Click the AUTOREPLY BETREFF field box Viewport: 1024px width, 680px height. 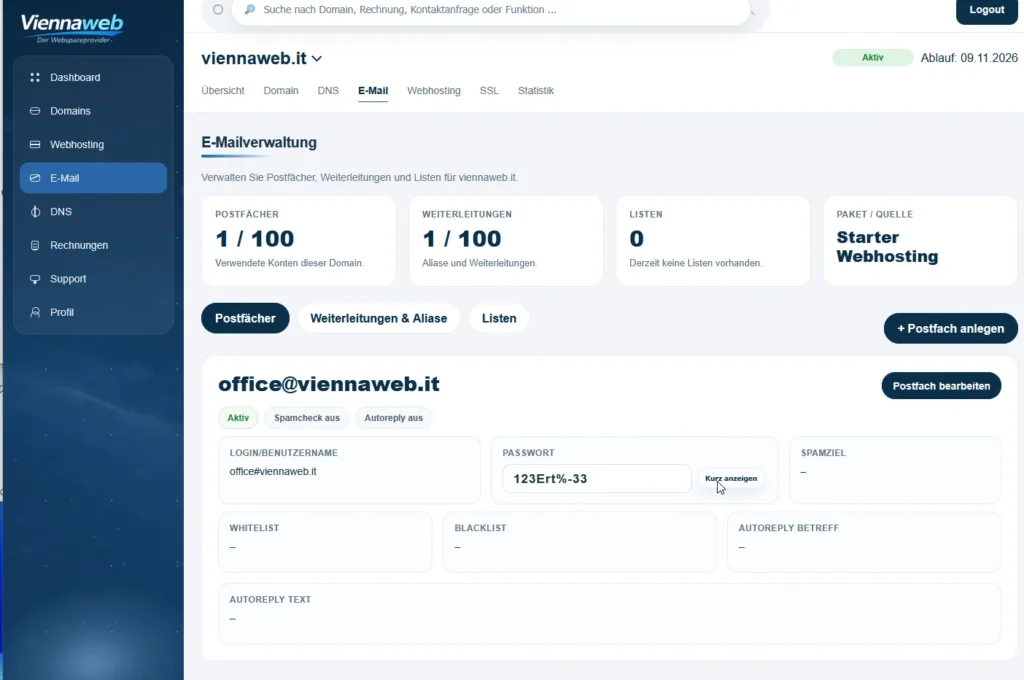pyautogui.click(x=864, y=542)
